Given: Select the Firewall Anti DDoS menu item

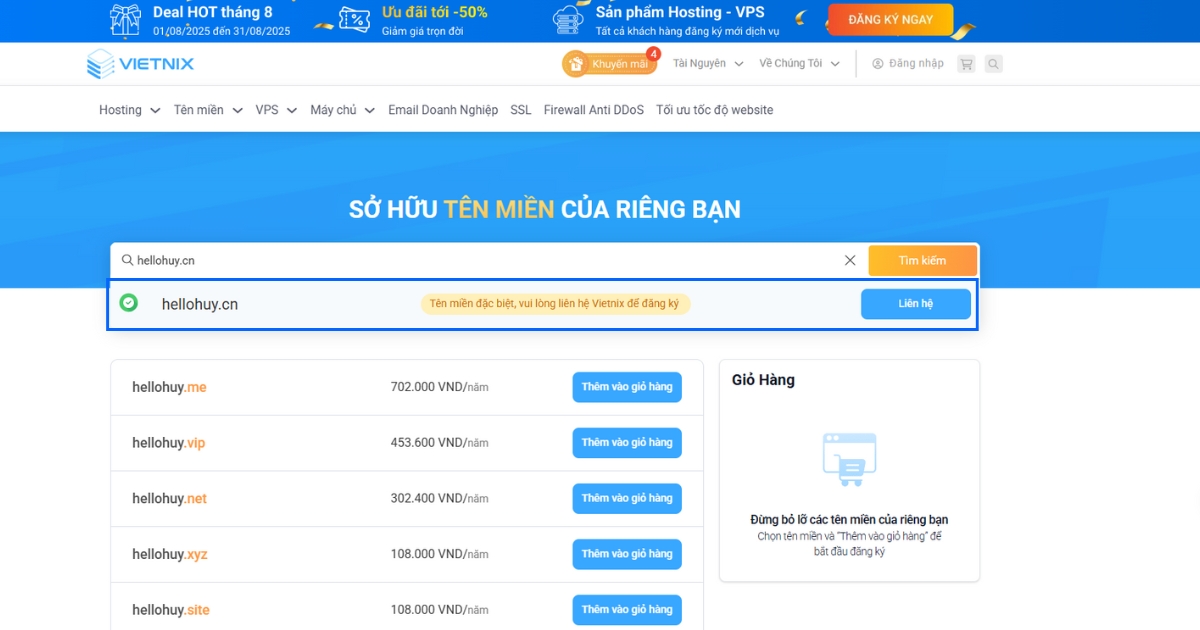Looking at the screenshot, I should coord(593,110).
